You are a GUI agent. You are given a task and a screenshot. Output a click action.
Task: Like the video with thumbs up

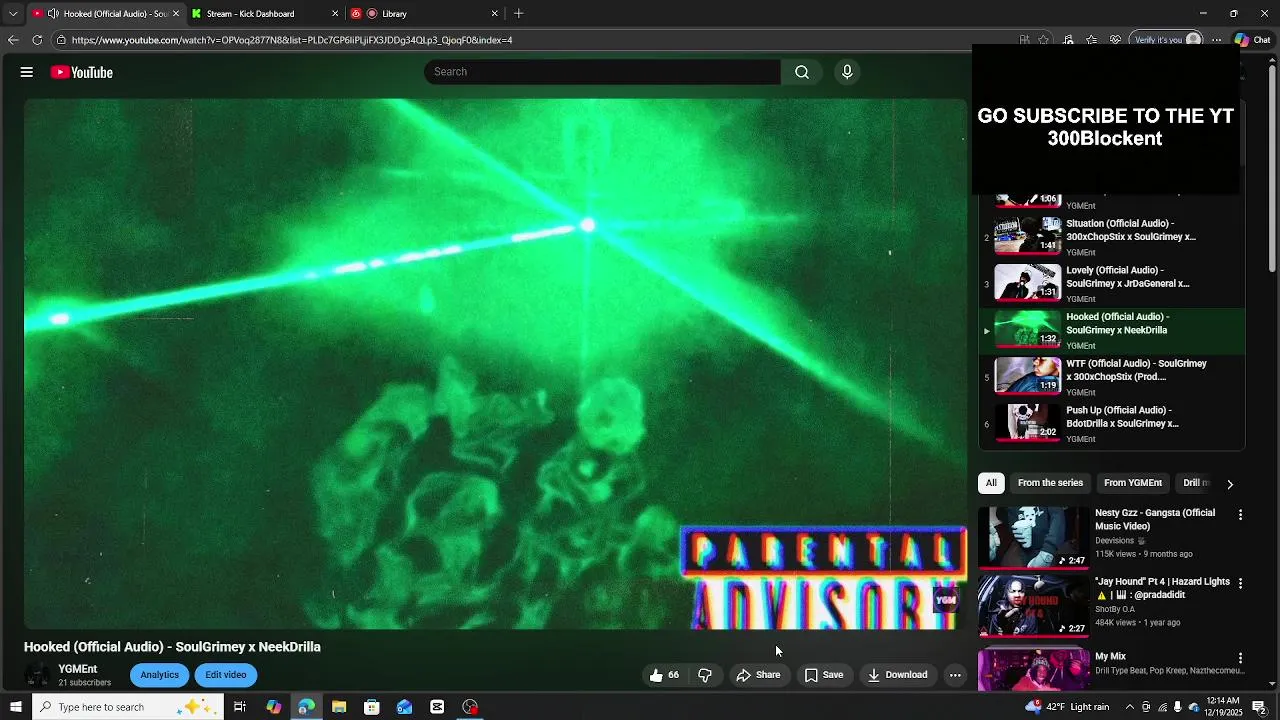click(x=664, y=675)
